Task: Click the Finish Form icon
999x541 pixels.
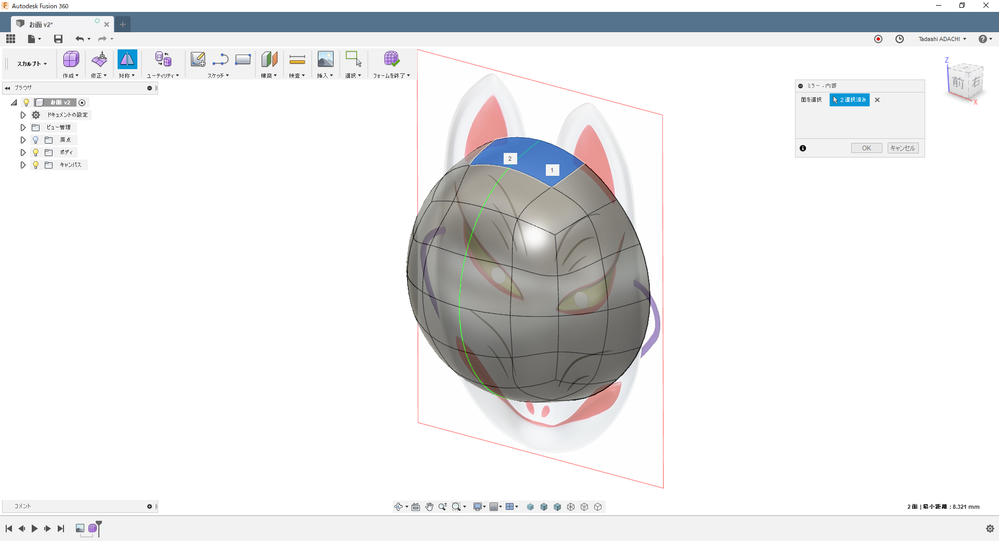Action: (x=391, y=59)
